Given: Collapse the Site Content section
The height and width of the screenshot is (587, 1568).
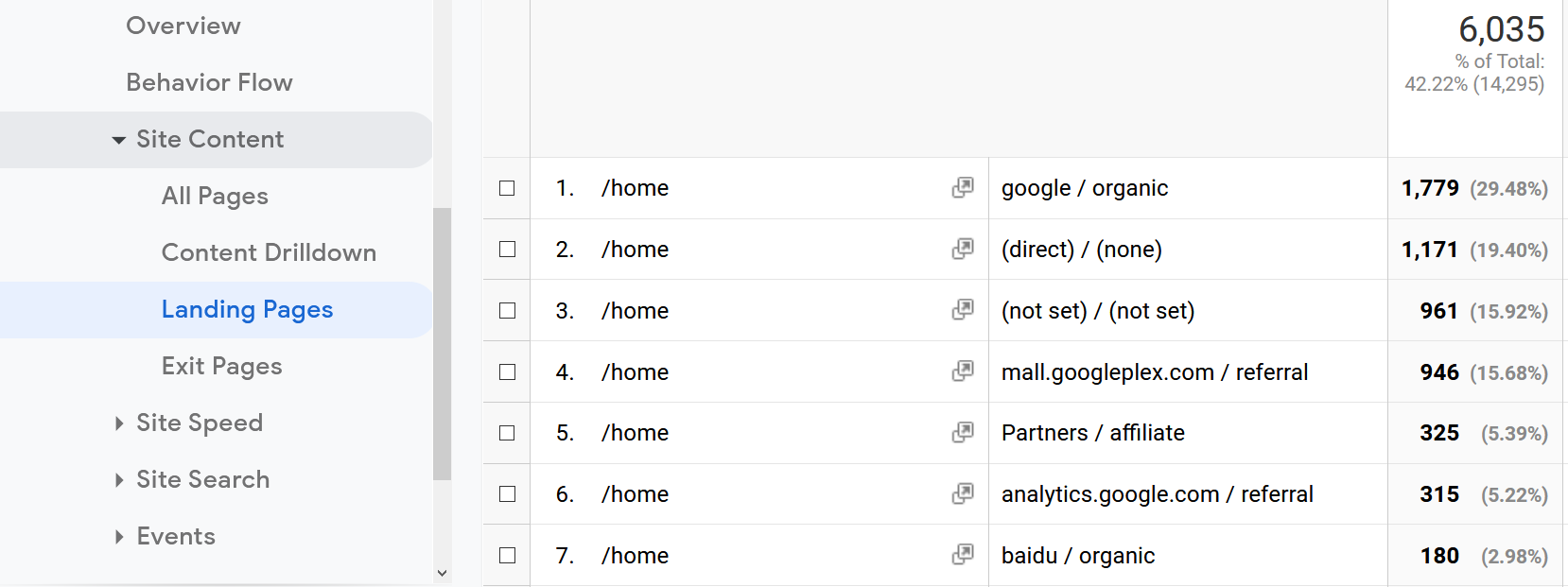Looking at the screenshot, I should pyautogui.click(x=119, y=140).
